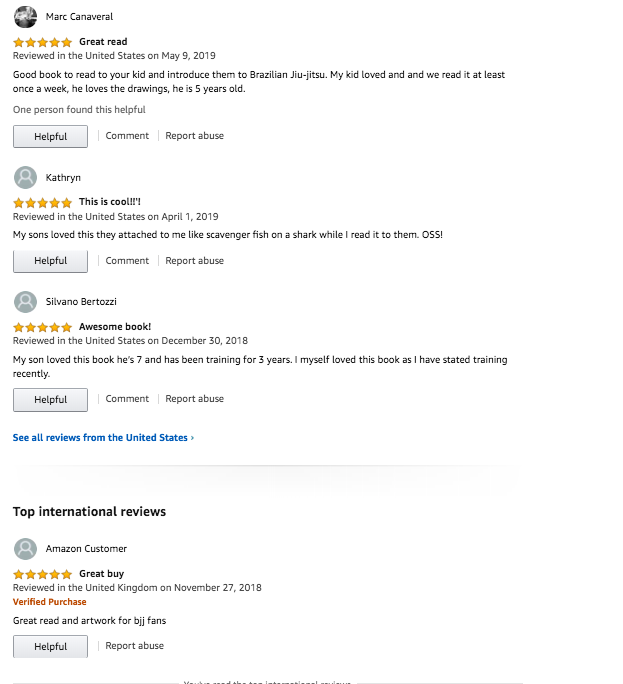The image size is (623, 684).
Task: Open Marc Canaveral's profile name link
Action: (x=79, y=17)
